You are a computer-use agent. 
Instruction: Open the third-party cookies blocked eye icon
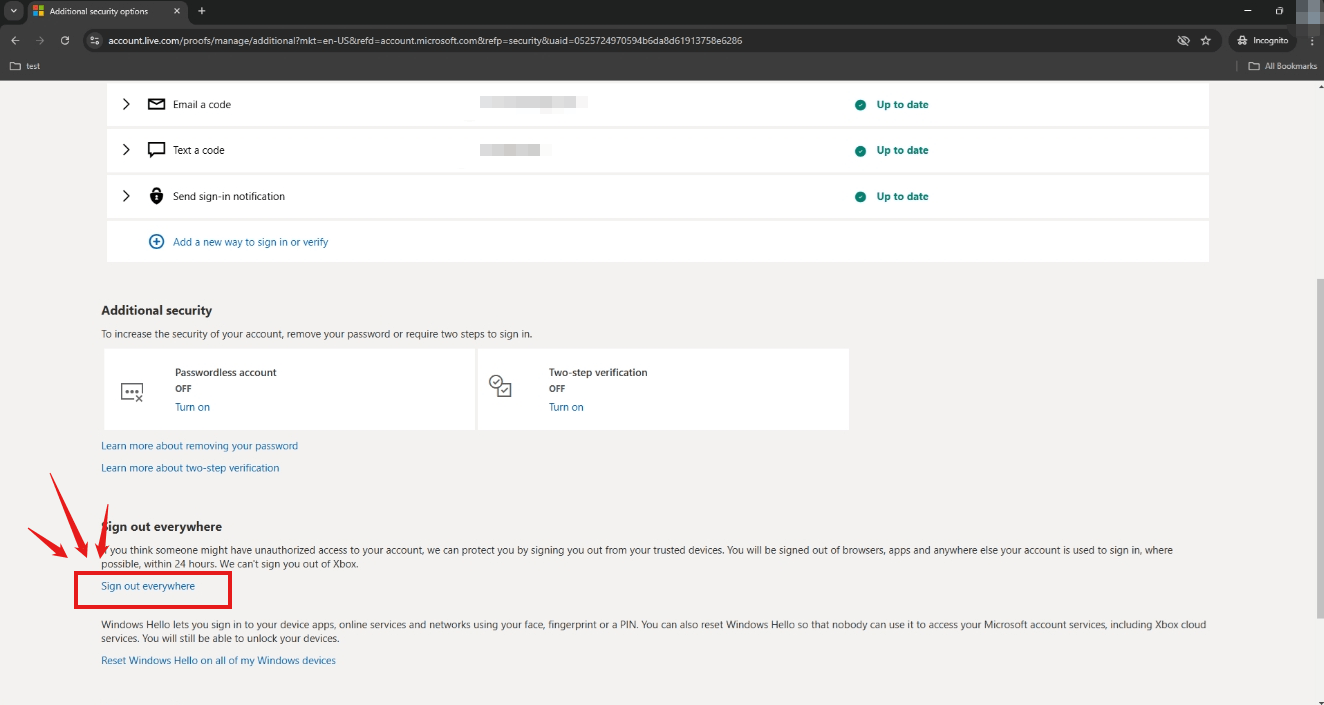point(1183,41)
